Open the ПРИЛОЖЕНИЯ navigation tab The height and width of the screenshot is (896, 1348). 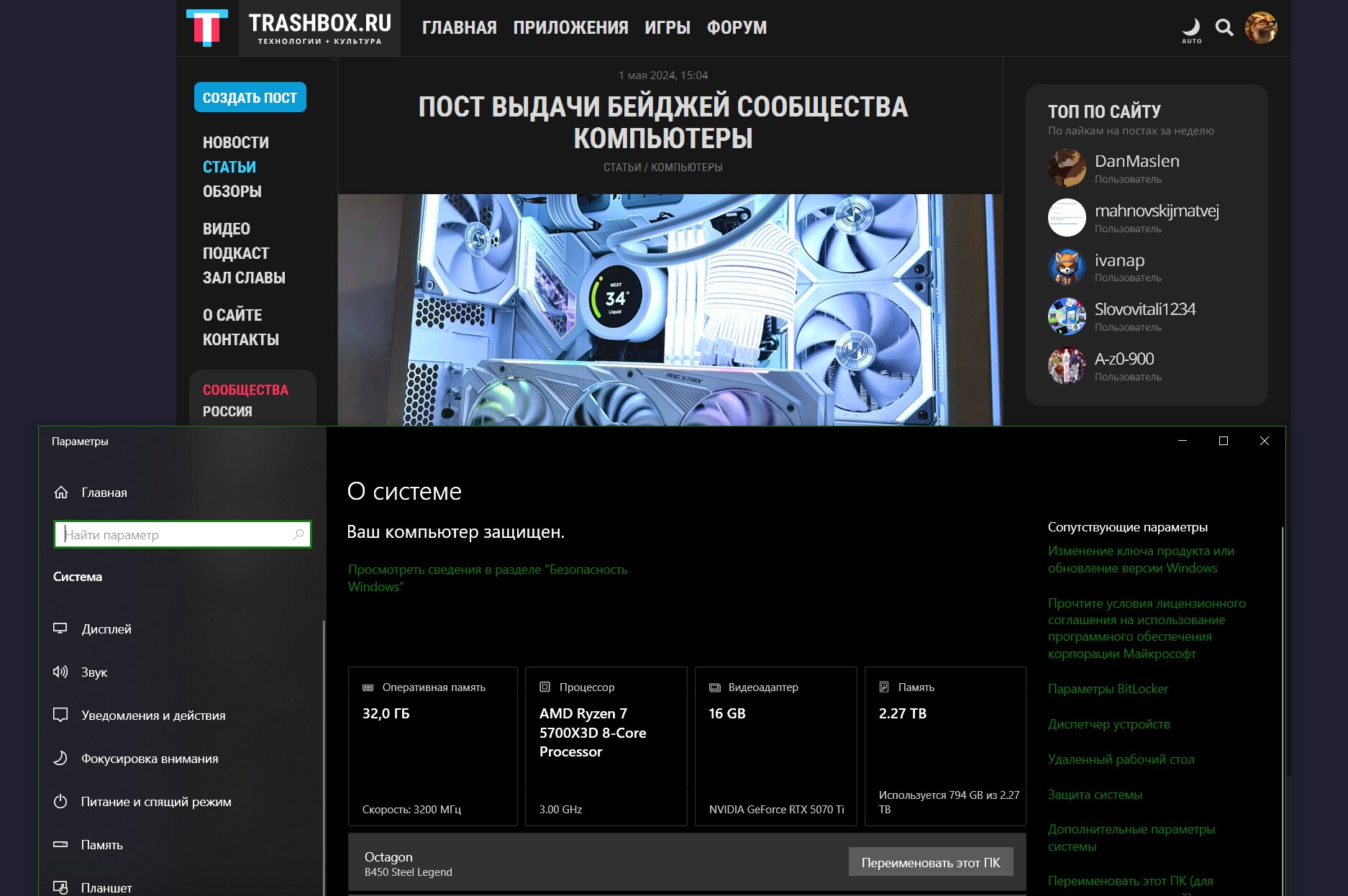tap(570, 27)
